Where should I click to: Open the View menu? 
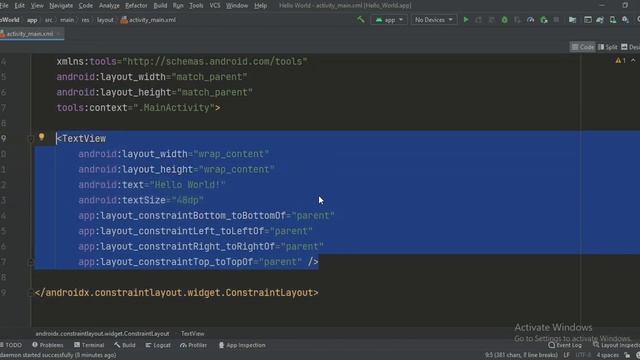(x=37, y=6)
